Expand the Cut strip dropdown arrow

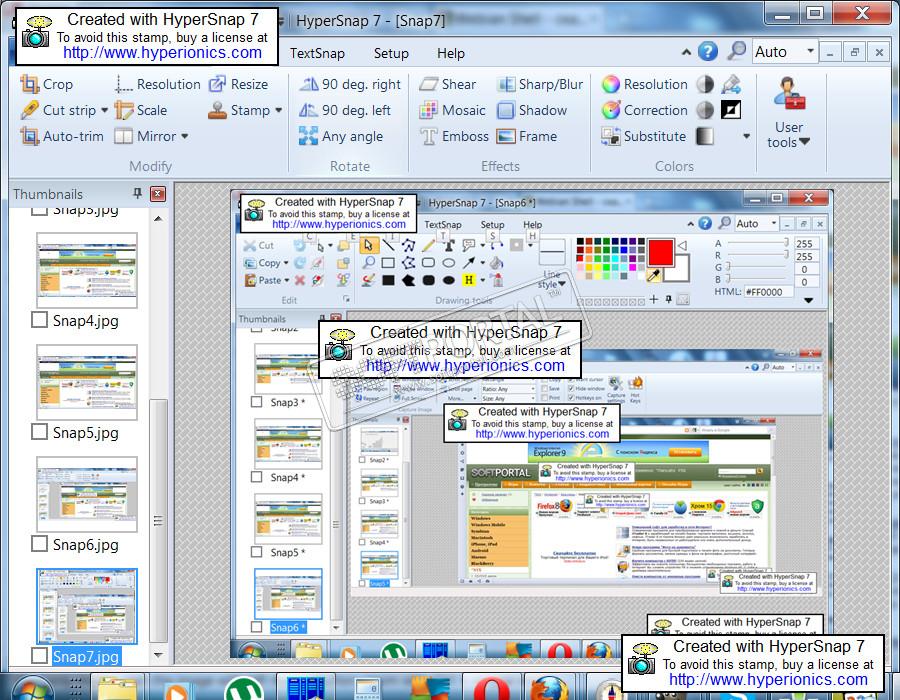pos(104,110)
